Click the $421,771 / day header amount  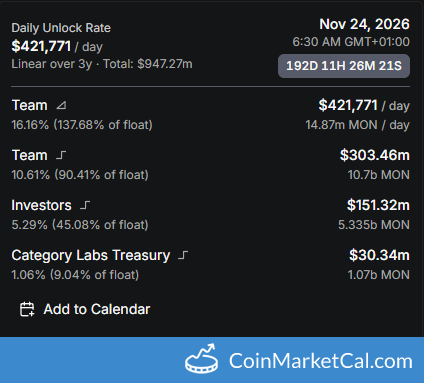coord(57,46)
